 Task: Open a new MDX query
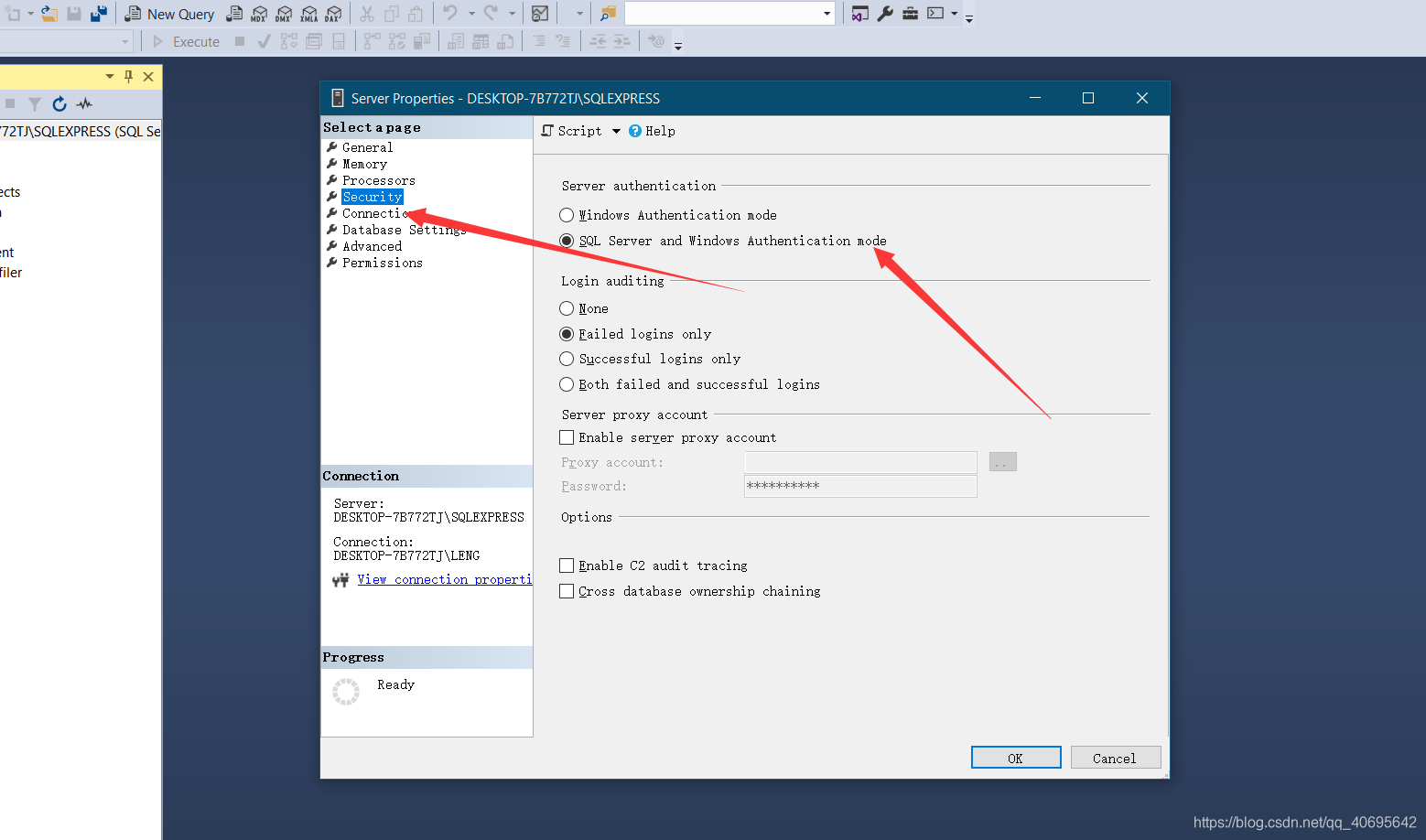click(259, 14)
